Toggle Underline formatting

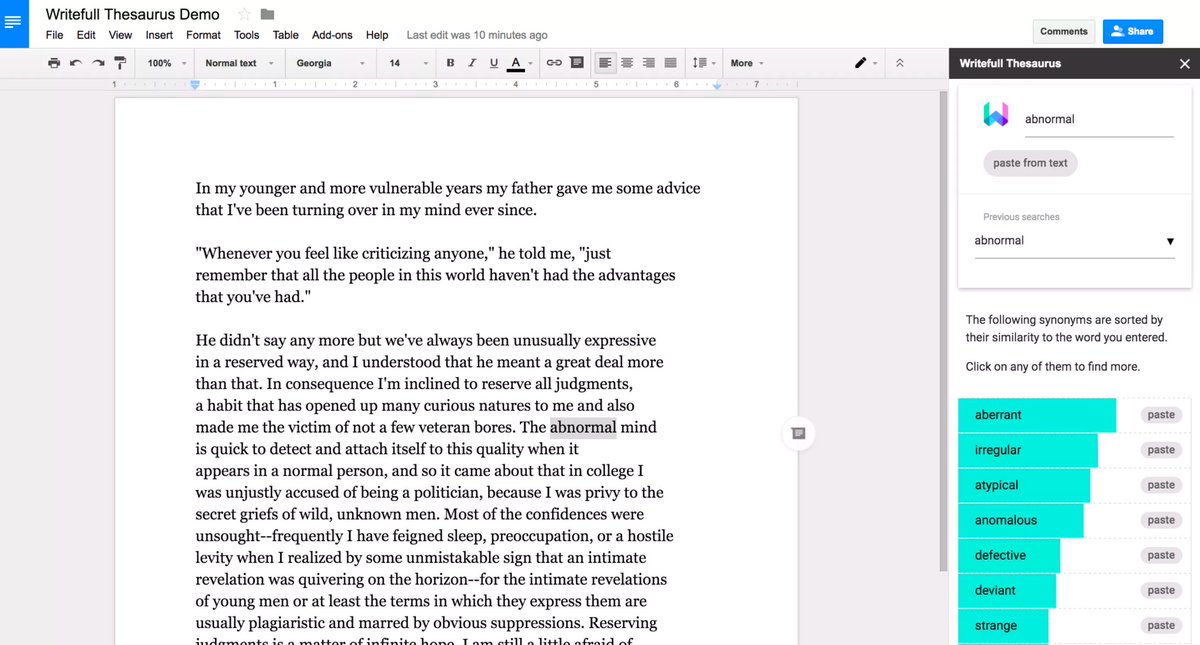pos(494,63)
